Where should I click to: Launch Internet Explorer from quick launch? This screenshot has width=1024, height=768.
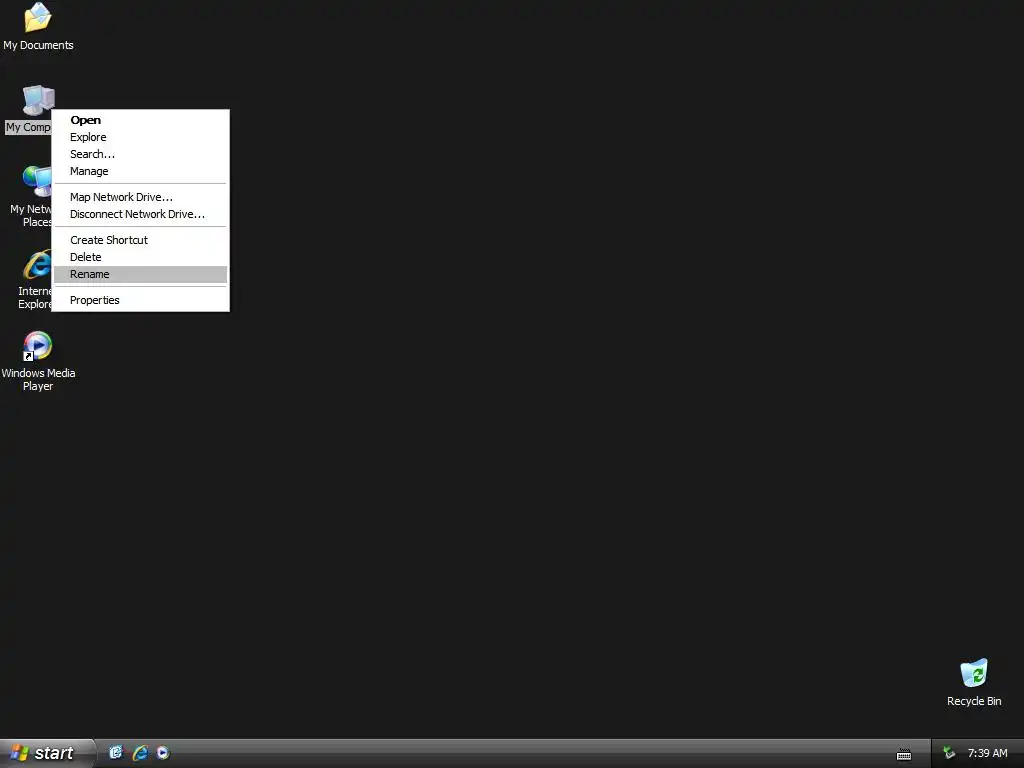point(140,752)
